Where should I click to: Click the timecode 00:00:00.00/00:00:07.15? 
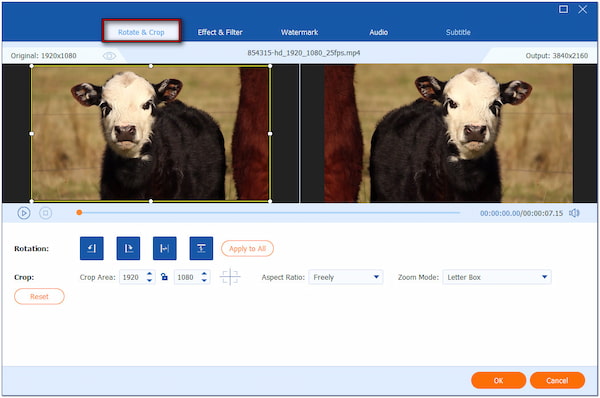522,213
